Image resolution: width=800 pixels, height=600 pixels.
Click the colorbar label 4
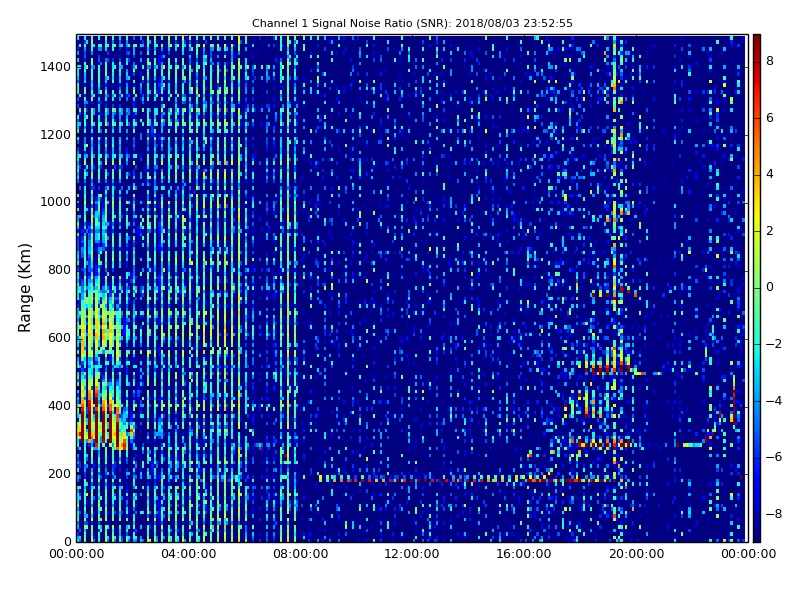tap(770, 174)
